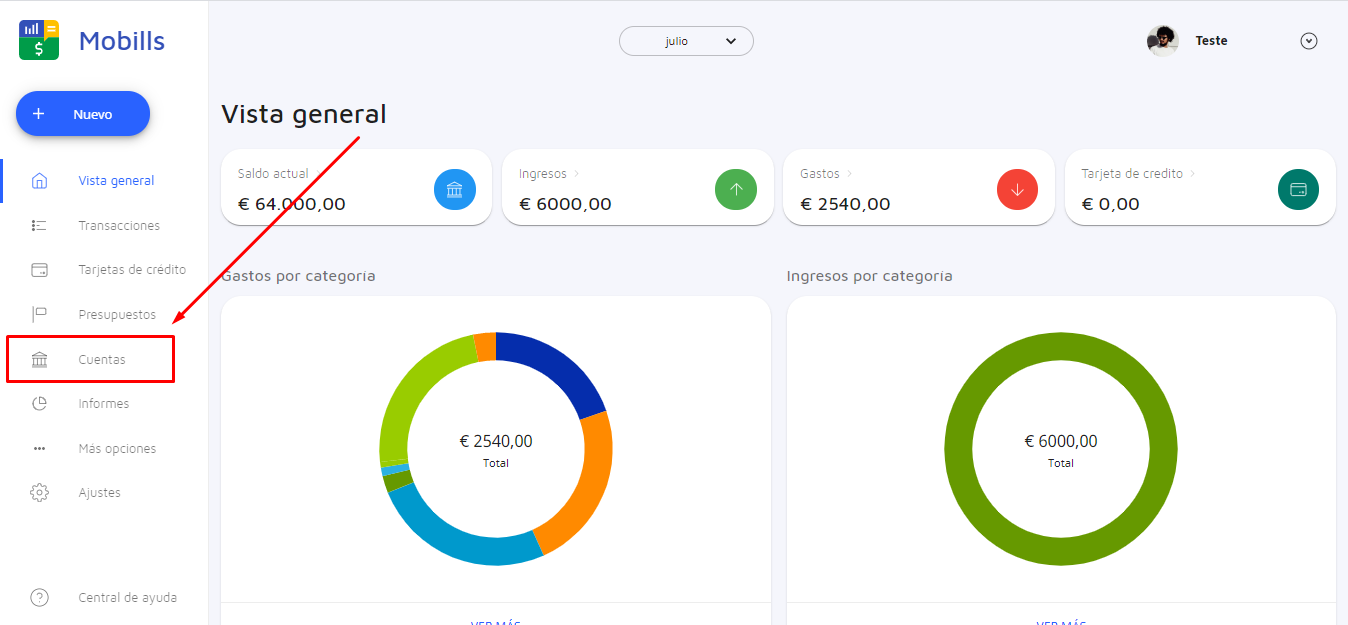Click the green up-arrow Ingresos icon
The image size is (1348, 625).
736,190
